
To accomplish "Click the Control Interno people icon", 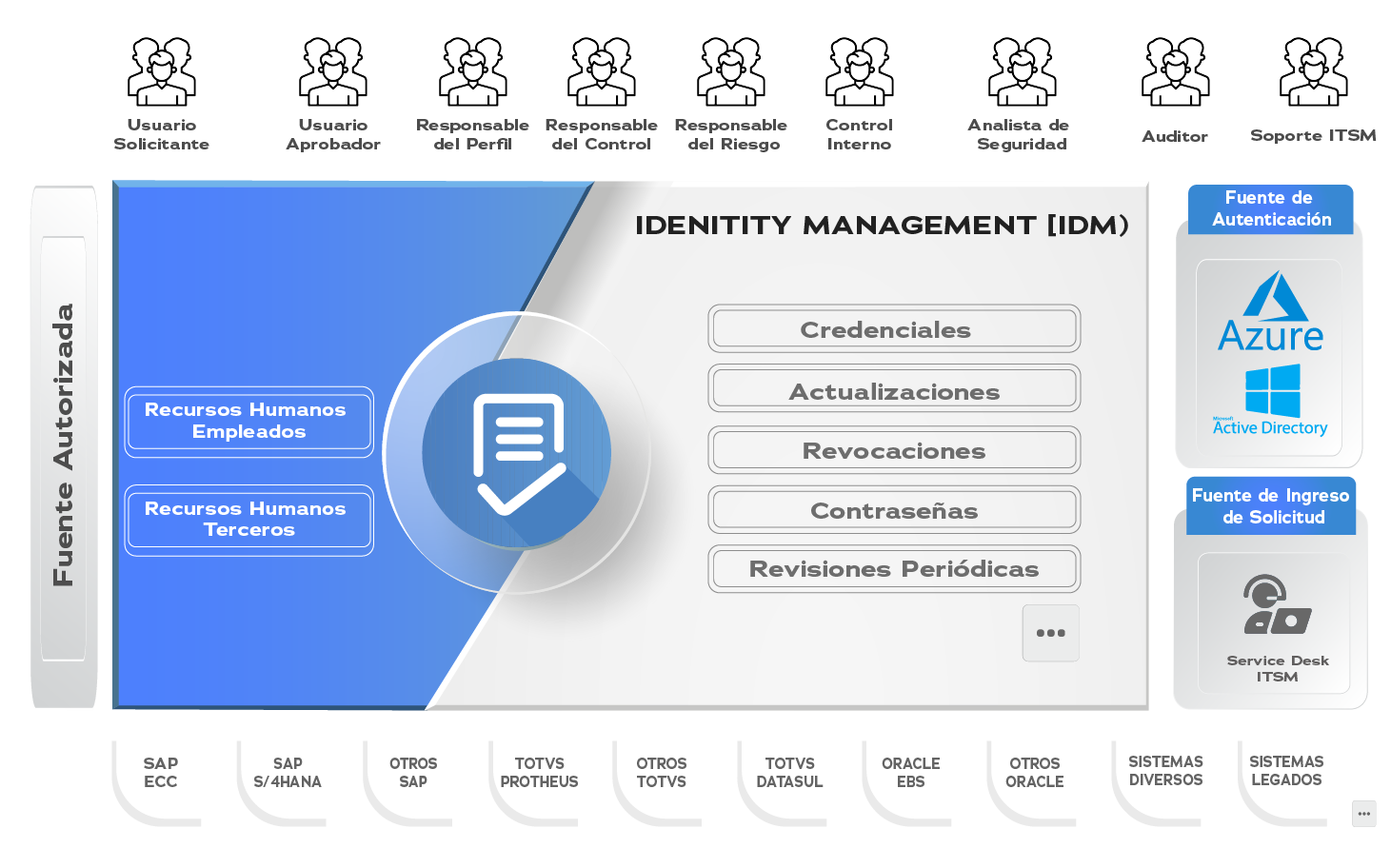I will point(860,71).
